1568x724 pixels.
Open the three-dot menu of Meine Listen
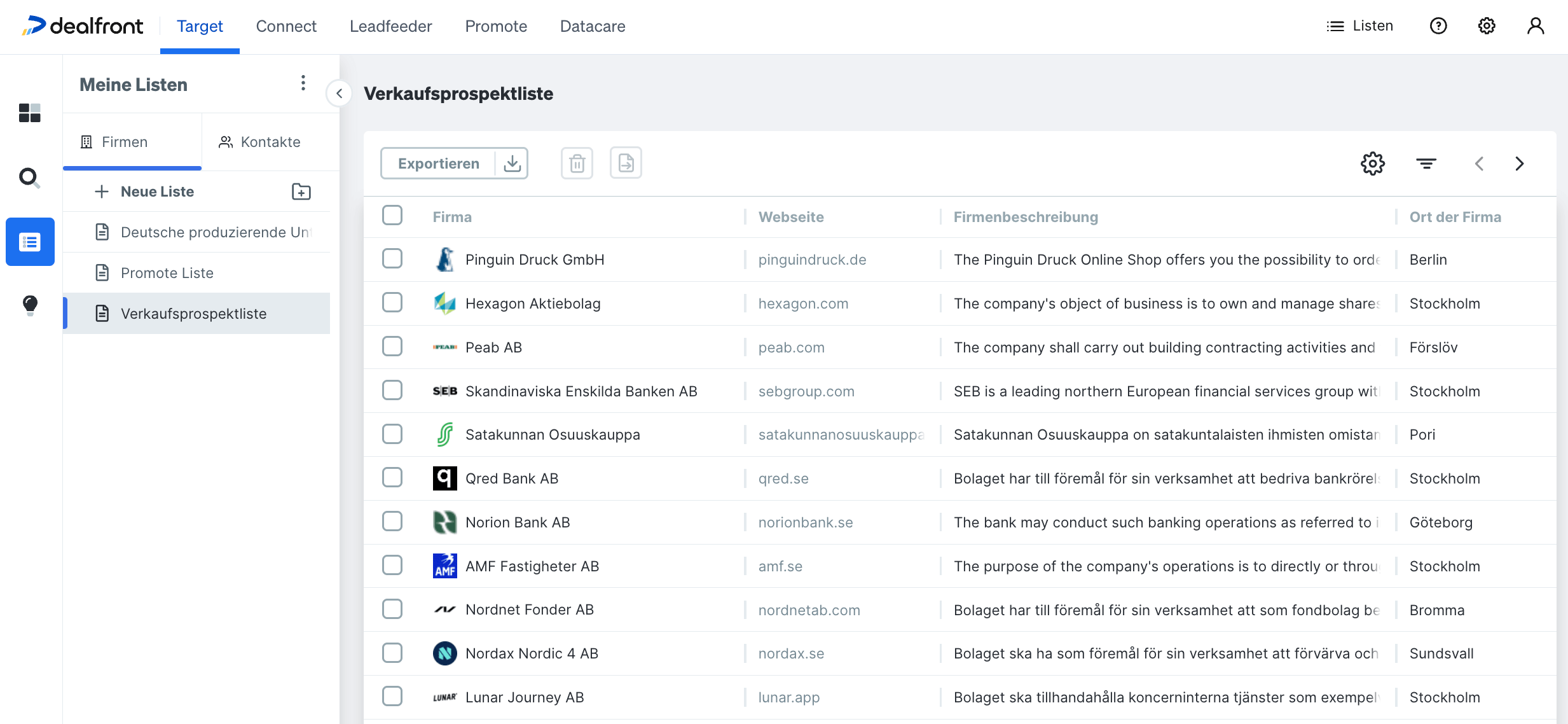[303, 83]
